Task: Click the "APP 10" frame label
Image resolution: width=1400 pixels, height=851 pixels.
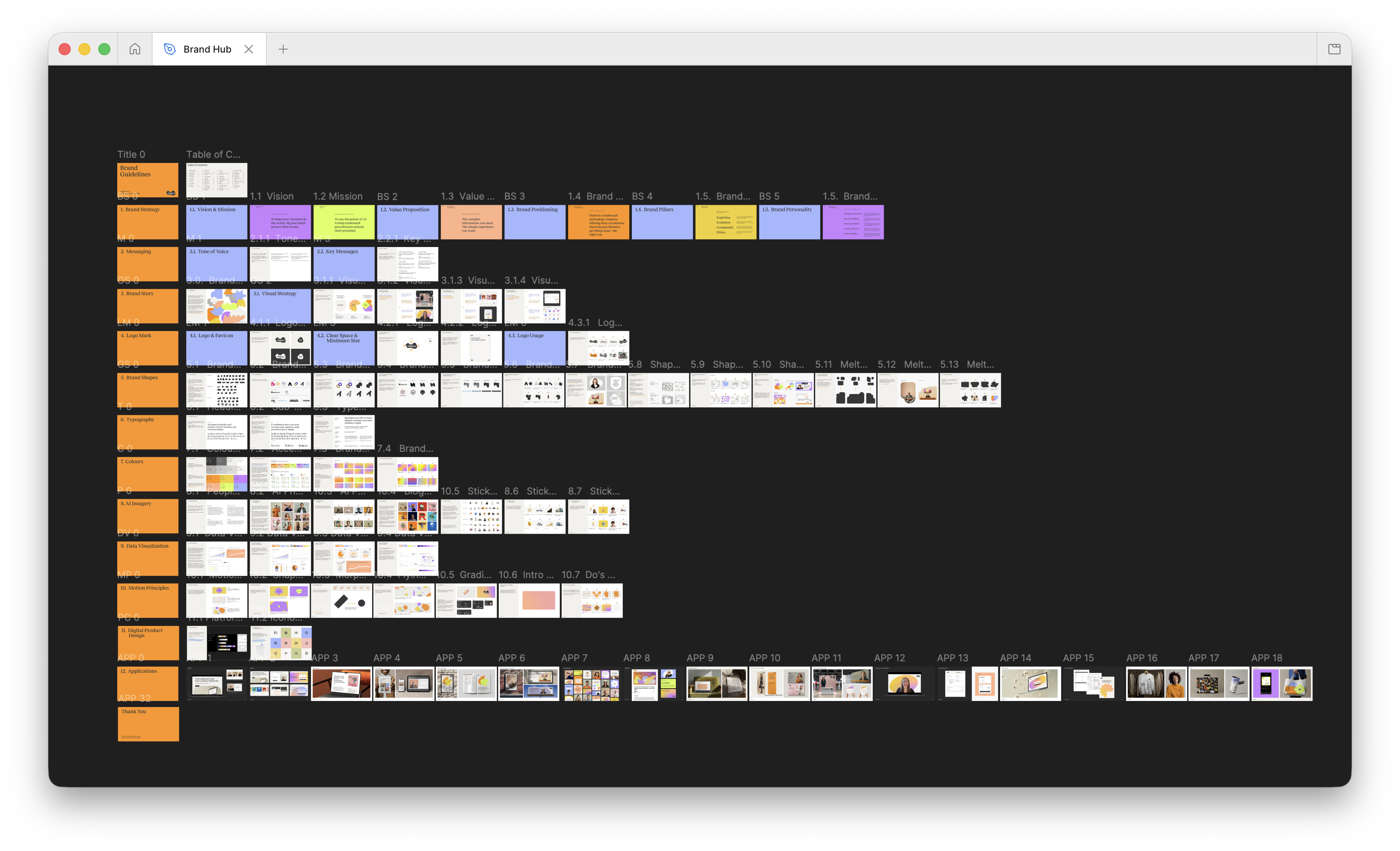Action: [x=765, y=657]
